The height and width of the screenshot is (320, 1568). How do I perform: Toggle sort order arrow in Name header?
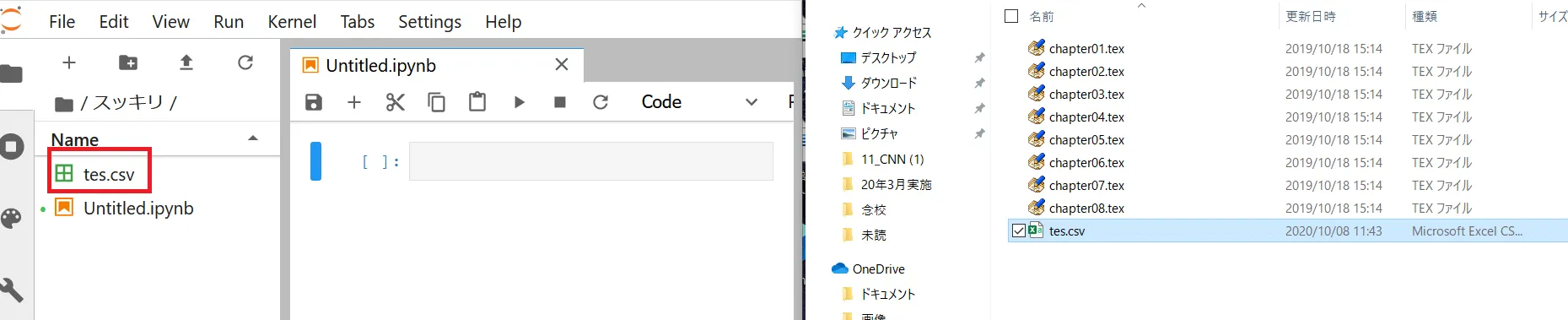pyautogui.click(x=253, y=138)
